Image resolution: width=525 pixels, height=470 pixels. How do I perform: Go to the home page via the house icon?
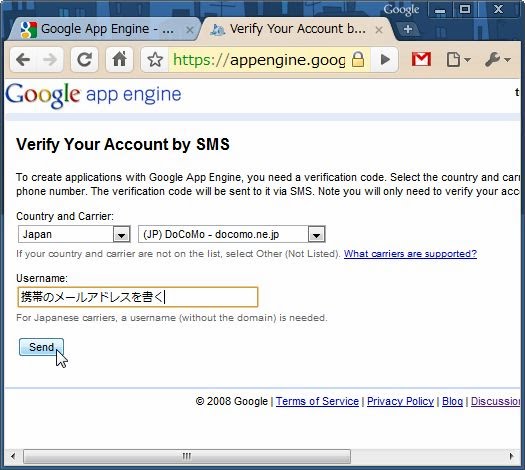point(119,60)
